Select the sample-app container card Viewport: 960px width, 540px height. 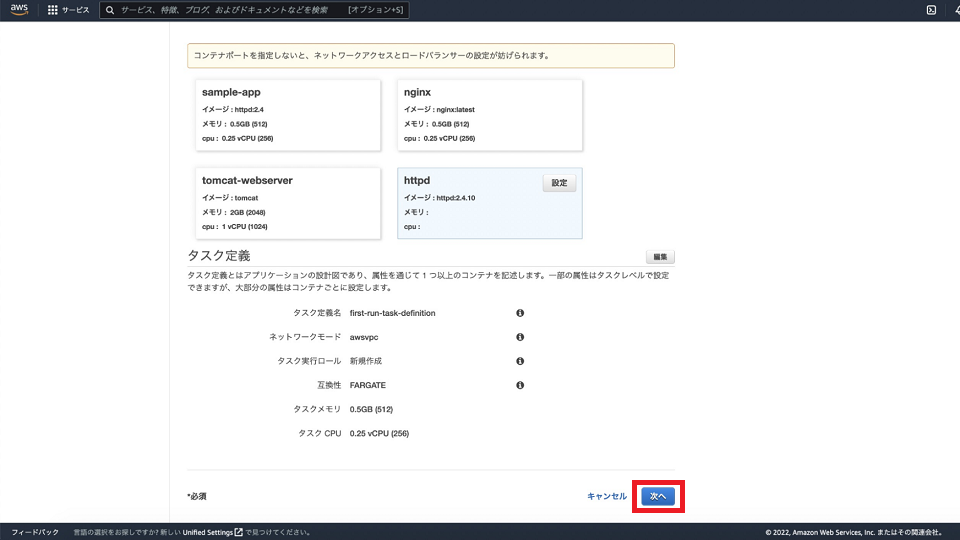click(288, 115)
